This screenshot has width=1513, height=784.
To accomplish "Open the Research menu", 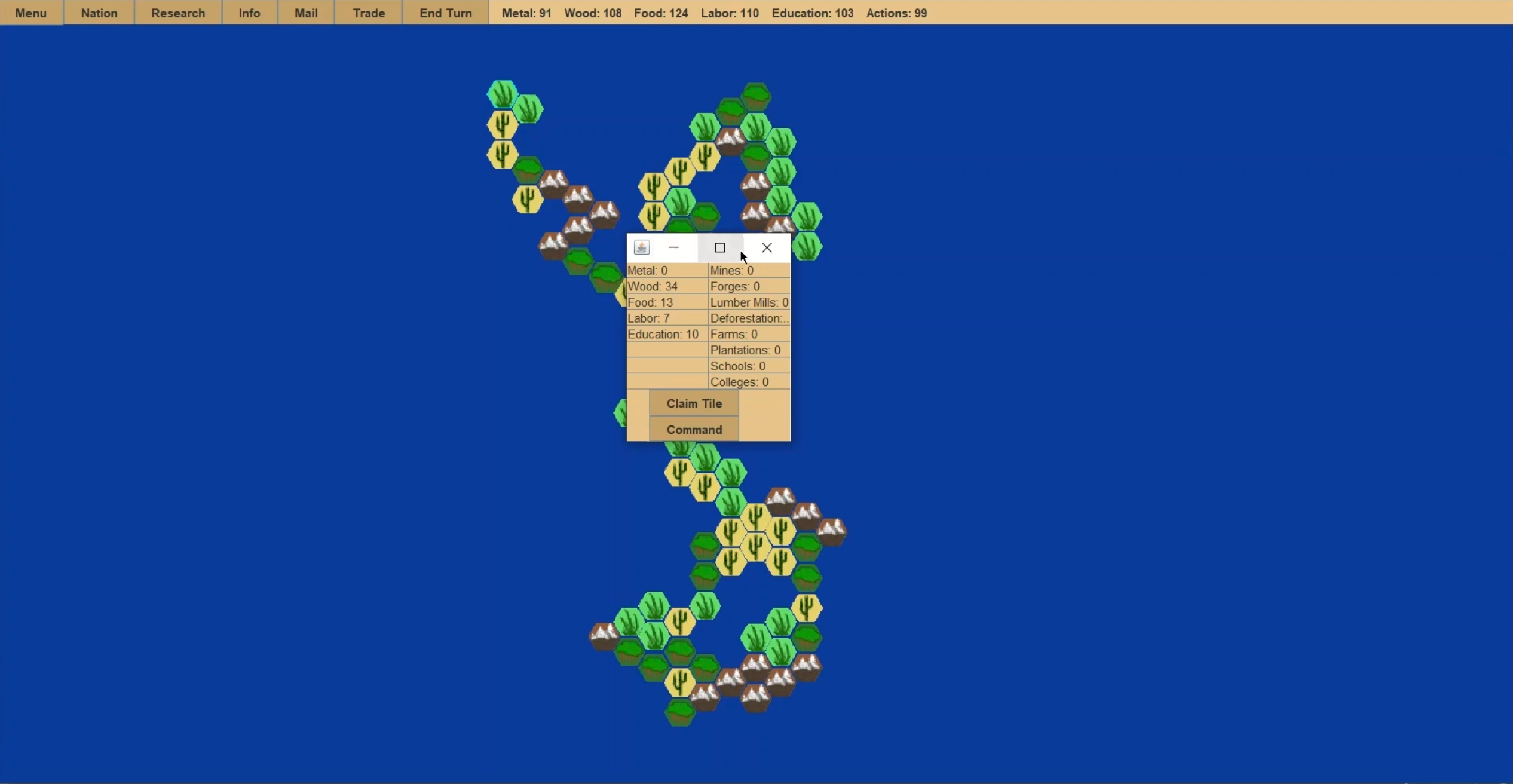I will click(178, 13).
